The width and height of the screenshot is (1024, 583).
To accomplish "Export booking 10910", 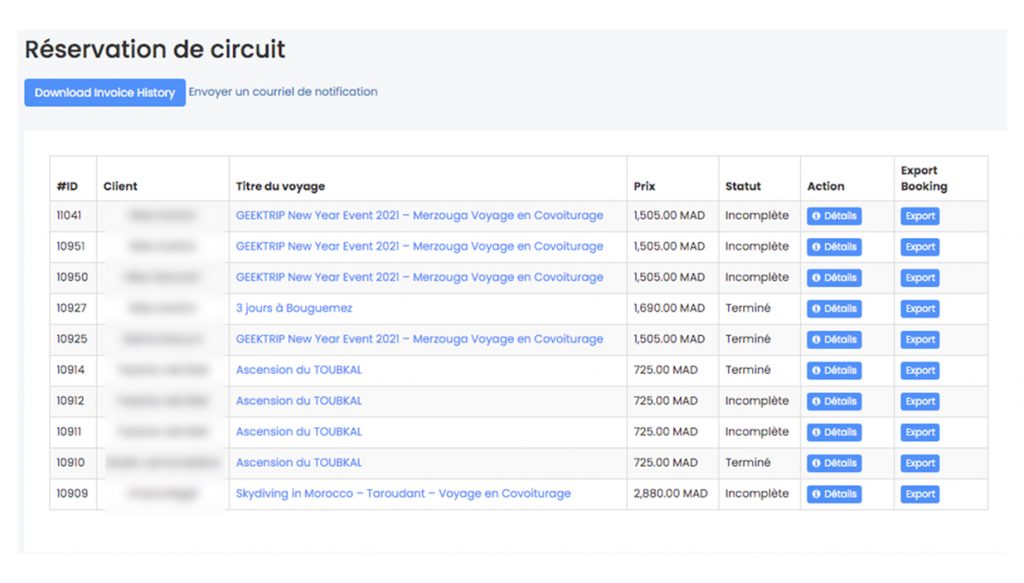I will coord(919,464).
